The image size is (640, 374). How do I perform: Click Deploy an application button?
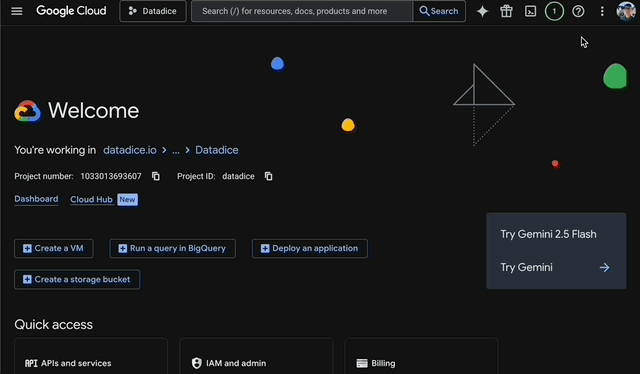(x=309, y=248)
